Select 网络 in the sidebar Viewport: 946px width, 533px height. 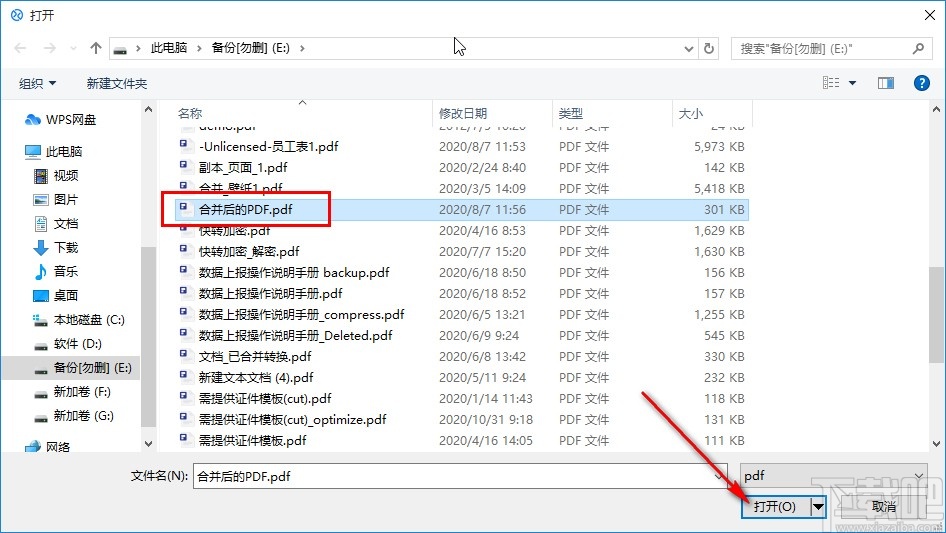[x=48, y=447]
